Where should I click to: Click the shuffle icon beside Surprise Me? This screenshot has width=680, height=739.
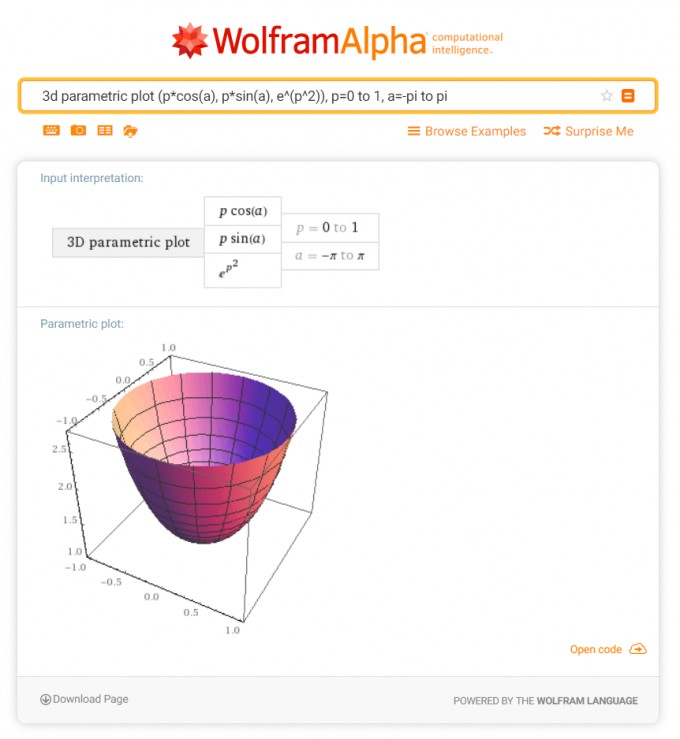[552, 131]
